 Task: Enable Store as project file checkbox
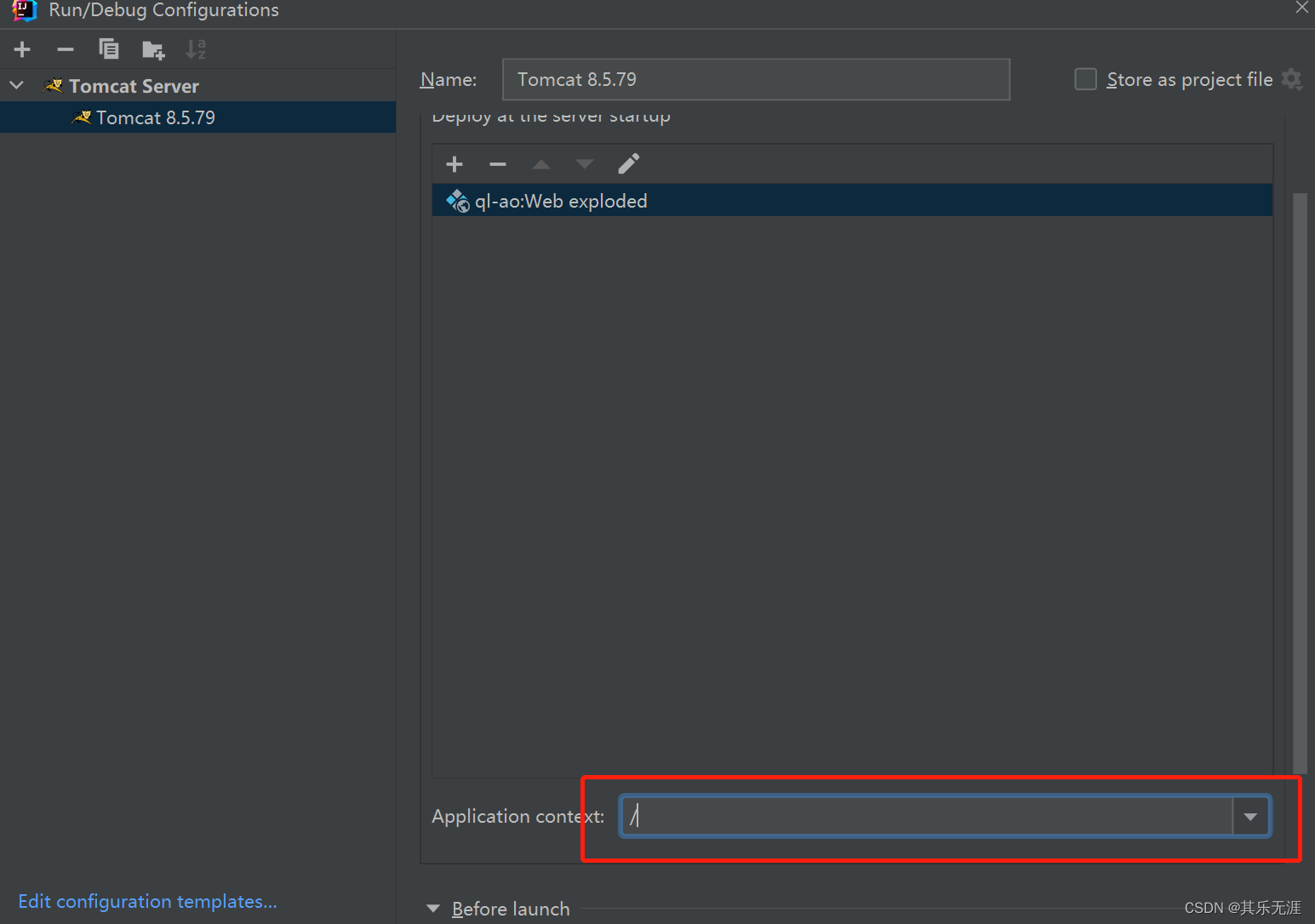[1085, 79]
